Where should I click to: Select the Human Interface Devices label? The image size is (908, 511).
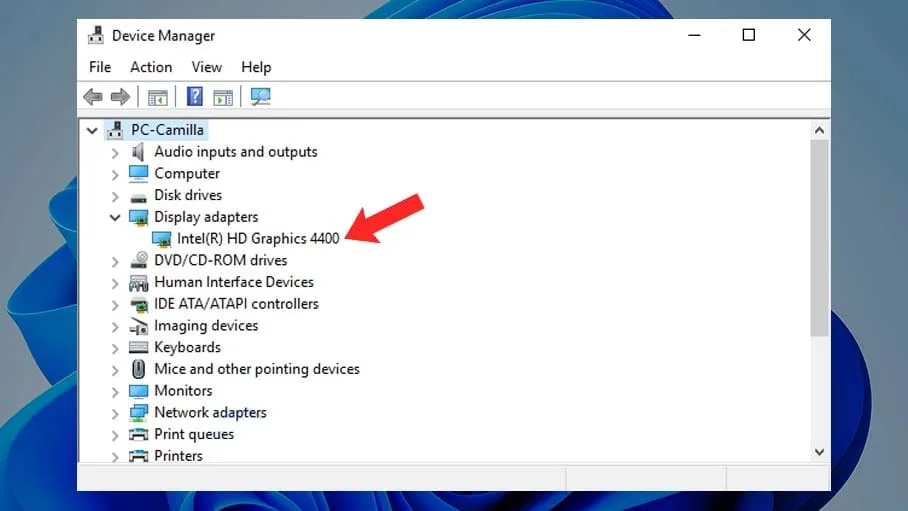(234, 282)
